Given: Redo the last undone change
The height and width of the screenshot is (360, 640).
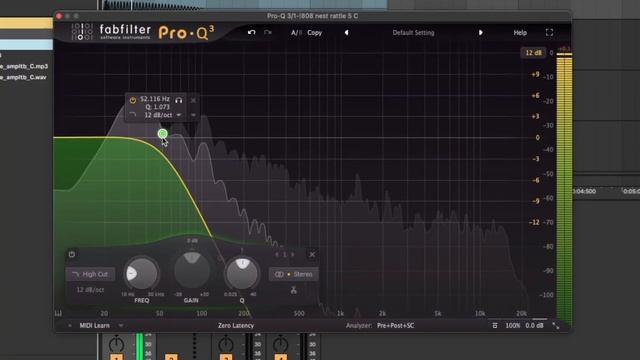Looking at the screenshot, I should click(268, 32).
